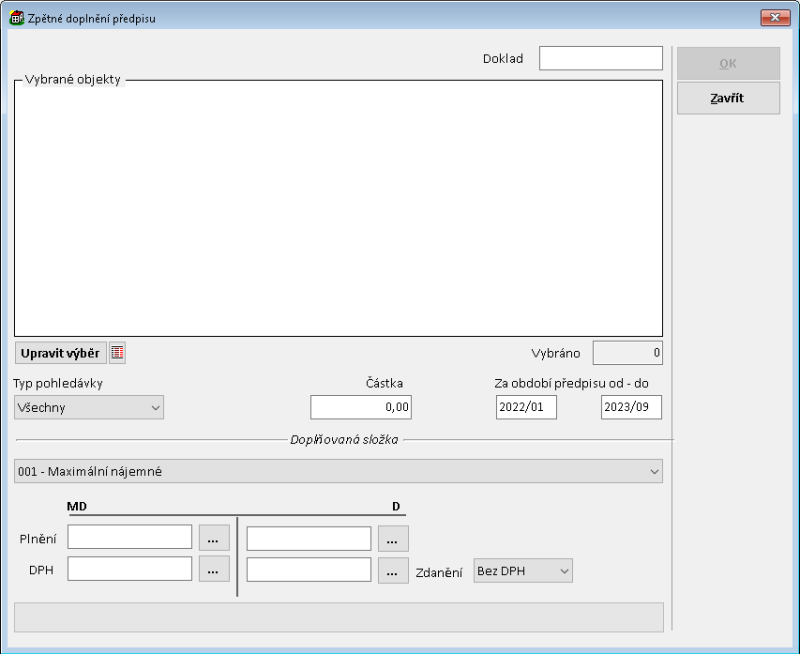Select the period start field 2022/01
Image resolution: width=800 pixels, height=654 pixels.
pos(526,407)
